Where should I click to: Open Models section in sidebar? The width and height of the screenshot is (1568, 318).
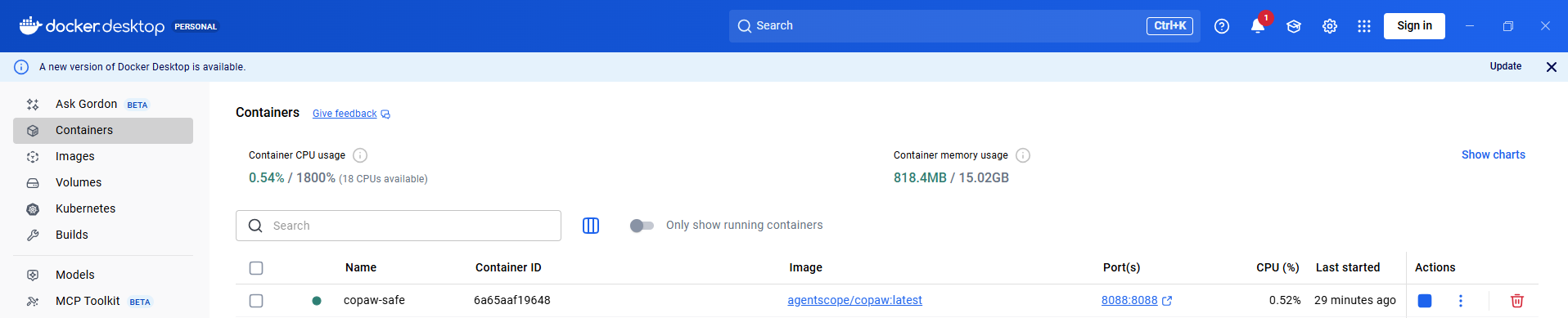[x=103, y=275]
